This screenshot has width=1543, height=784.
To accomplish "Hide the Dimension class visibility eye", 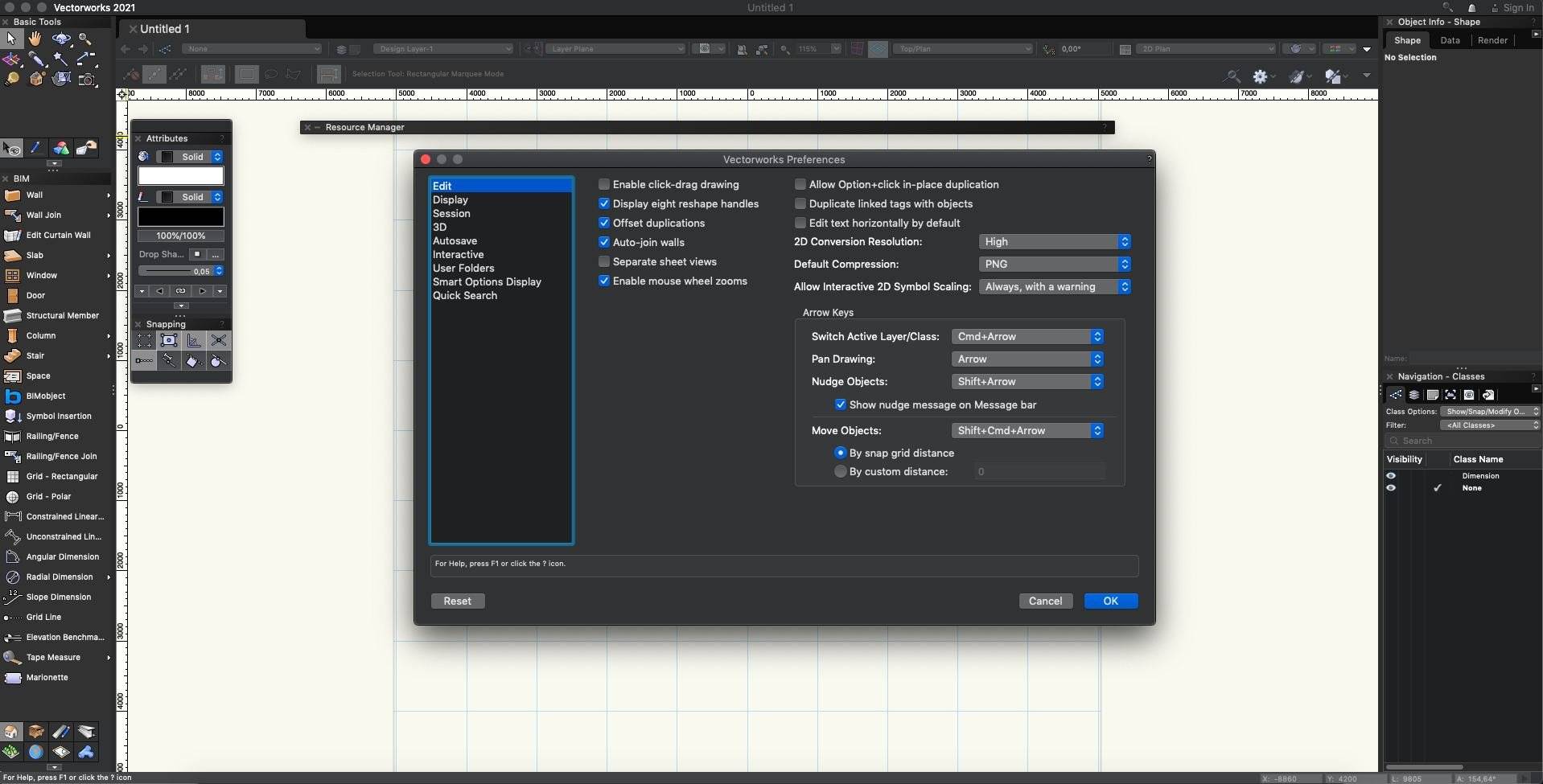I will pos(1391,475).
